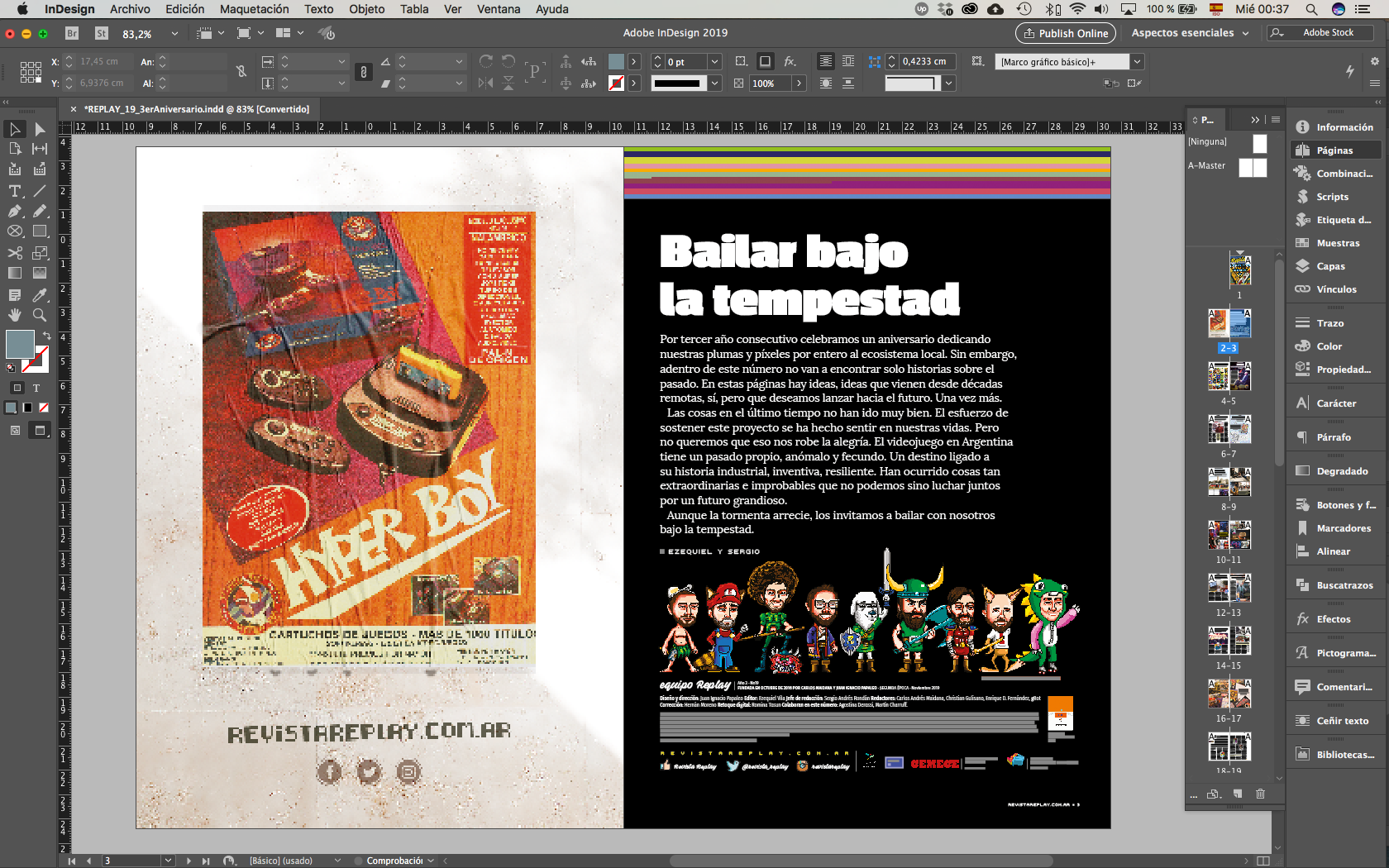This screenshot has width=1389, height=868.
Task: Open the Carácter panel
Action: coord(1336,403)
